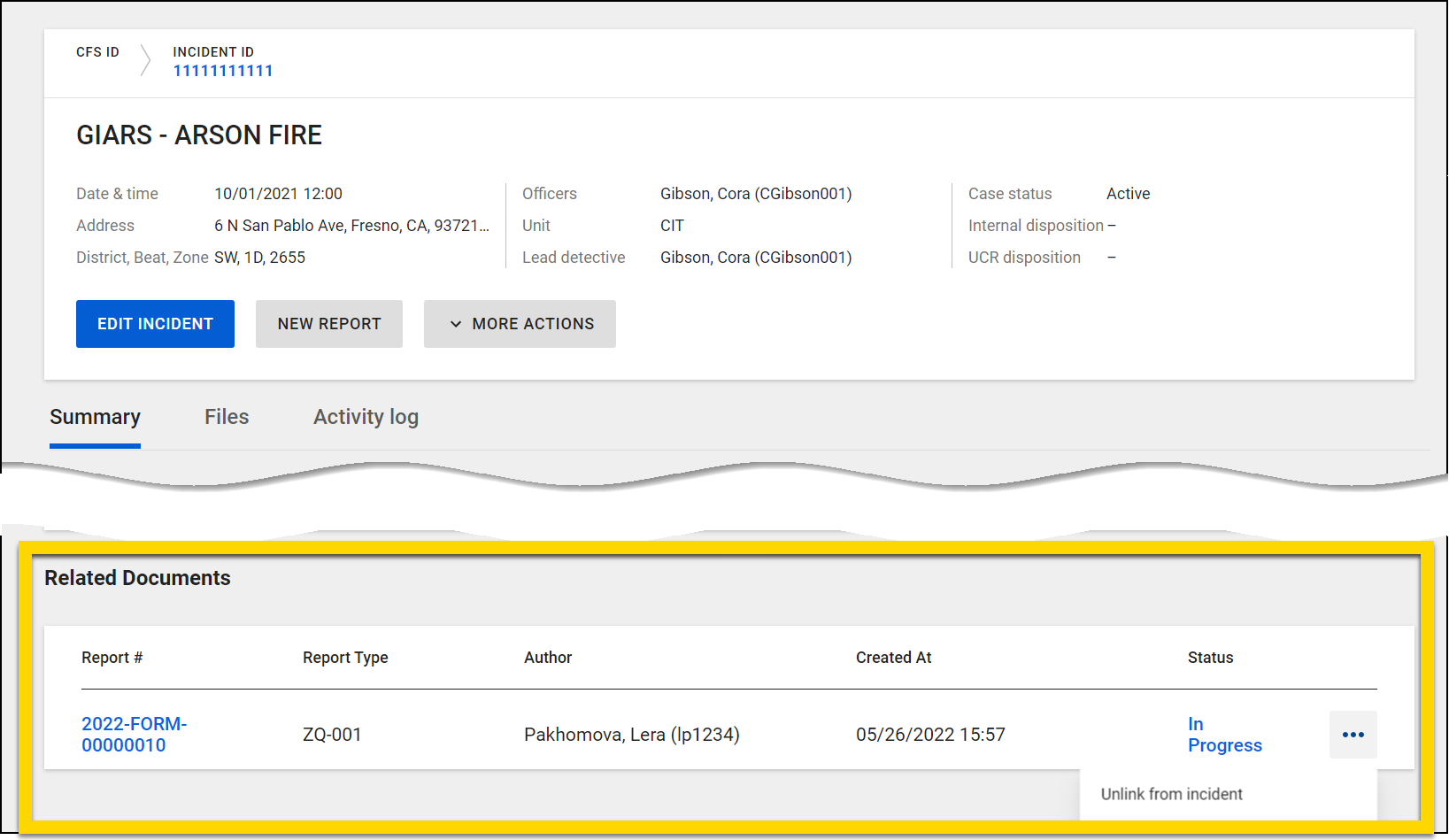Open the Activity log tab

coord(366,416)
